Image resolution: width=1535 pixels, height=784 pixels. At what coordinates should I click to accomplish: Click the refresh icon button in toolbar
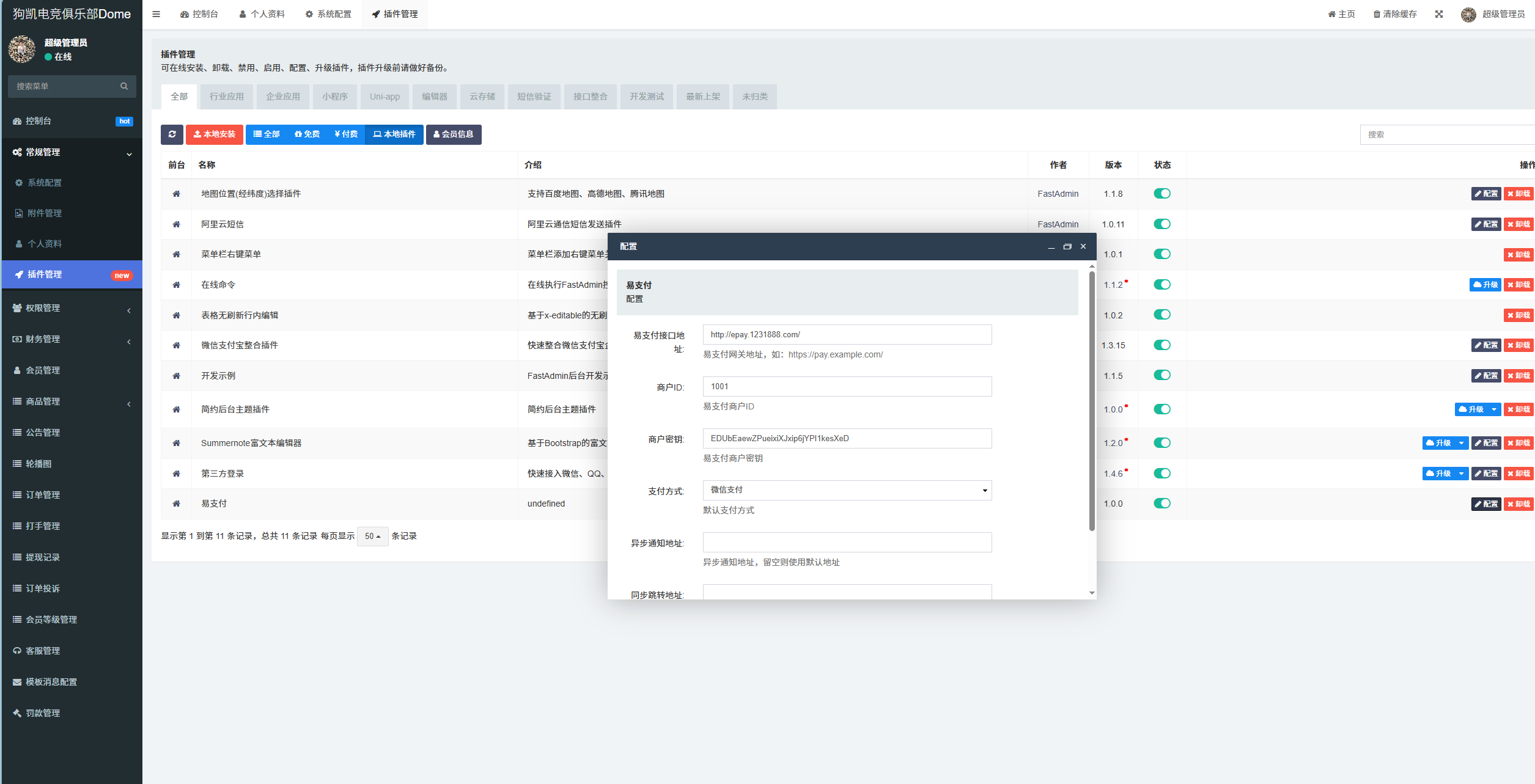pos(172,134)
